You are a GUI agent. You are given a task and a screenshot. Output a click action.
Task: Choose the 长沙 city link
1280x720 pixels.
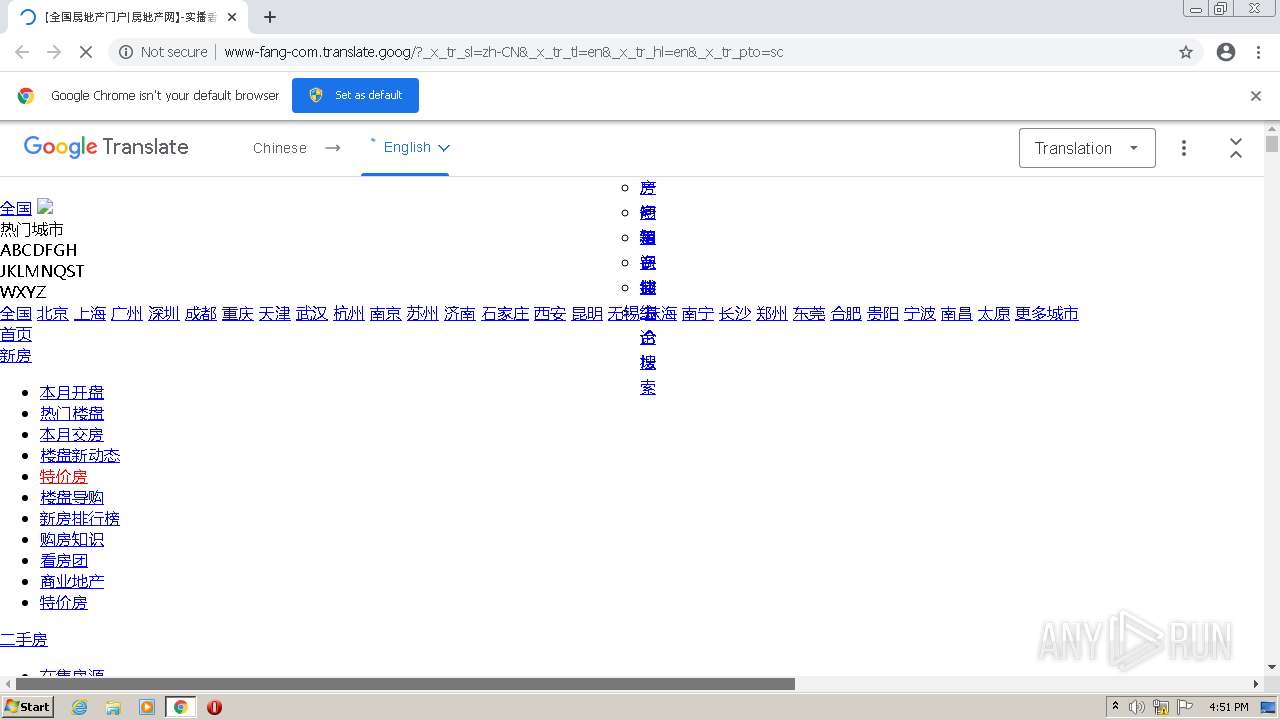tap(735, 314)
